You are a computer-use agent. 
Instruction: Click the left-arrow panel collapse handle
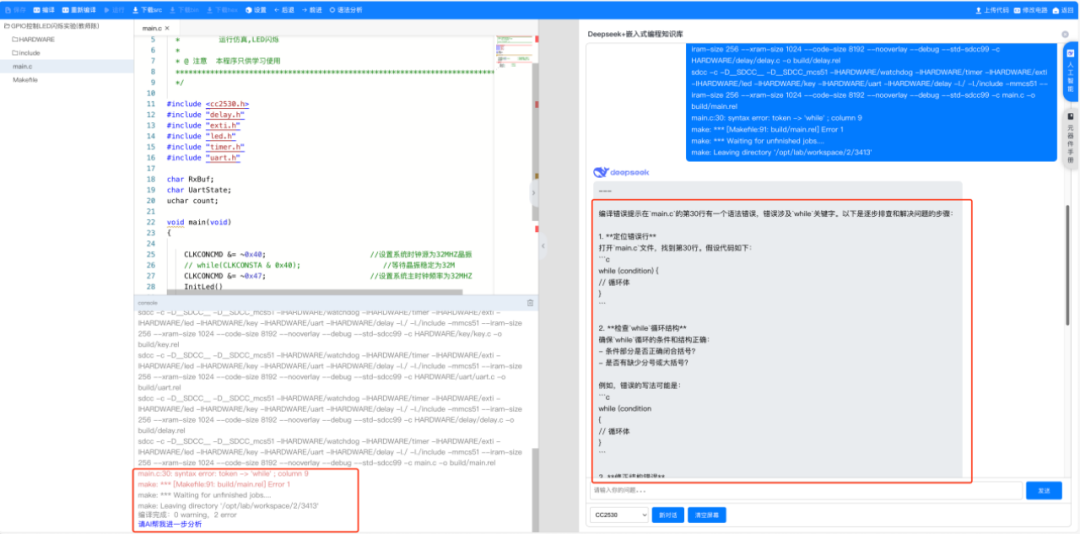click(x=543, y=246)
